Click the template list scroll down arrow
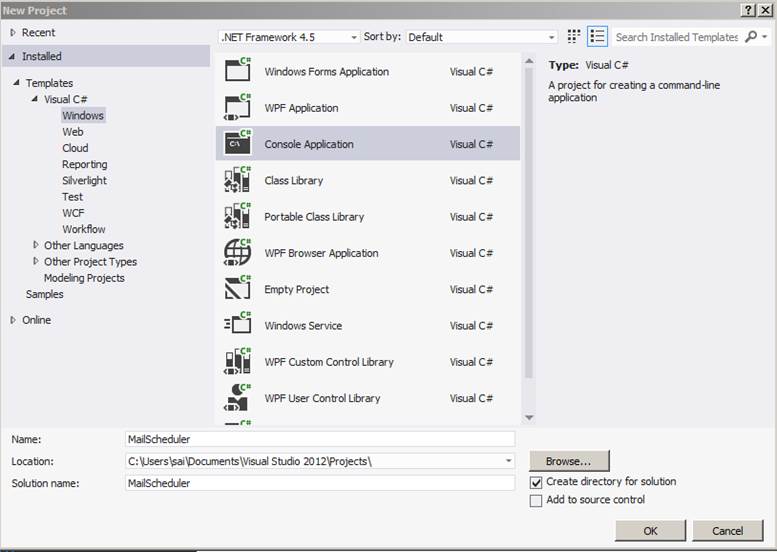Viewport: 777px width, 552px height. click(x=529, y=418)
